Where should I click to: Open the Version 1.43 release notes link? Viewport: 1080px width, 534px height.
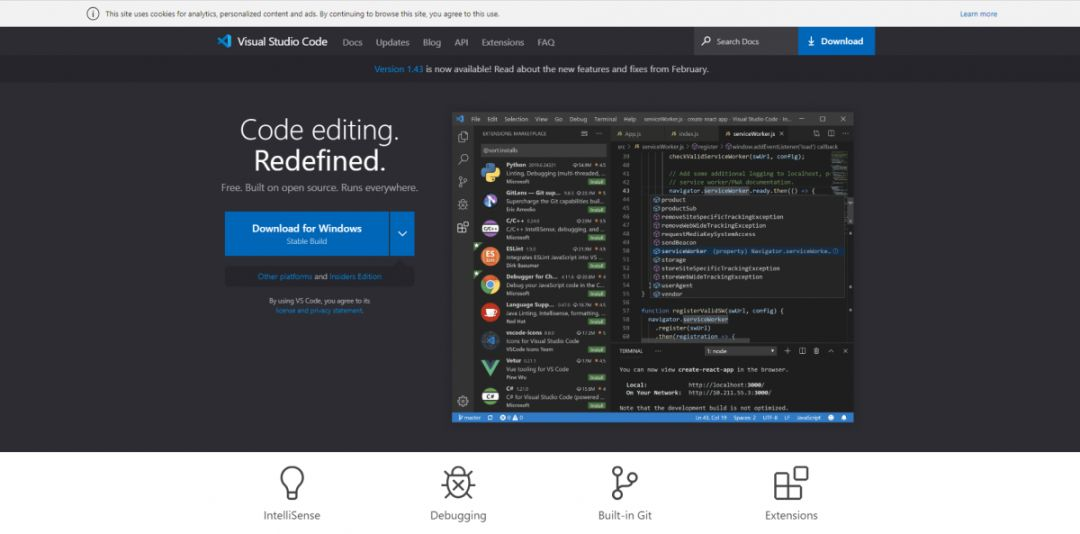pyautogui.click(x=399, y=70)
